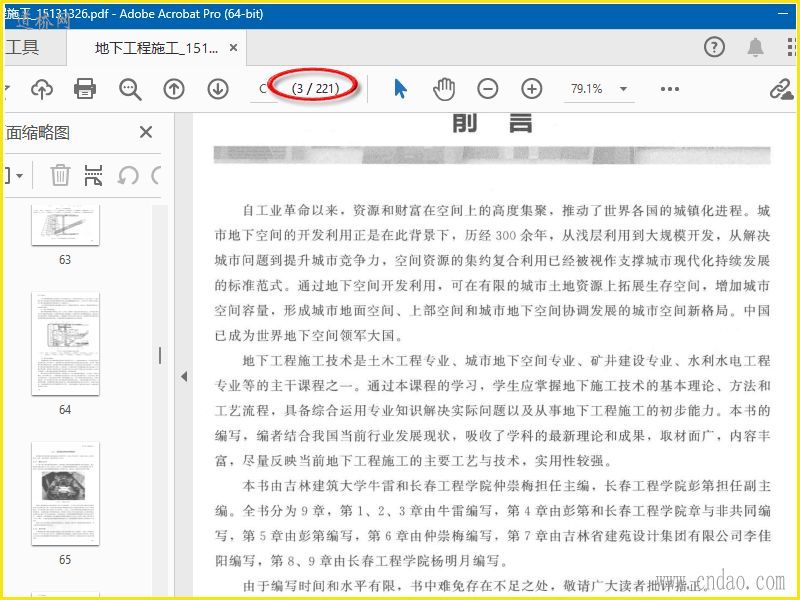Select the 地下工程施工 document tab
The height and width of the screenshot is (600, 800).
[157, 48]
